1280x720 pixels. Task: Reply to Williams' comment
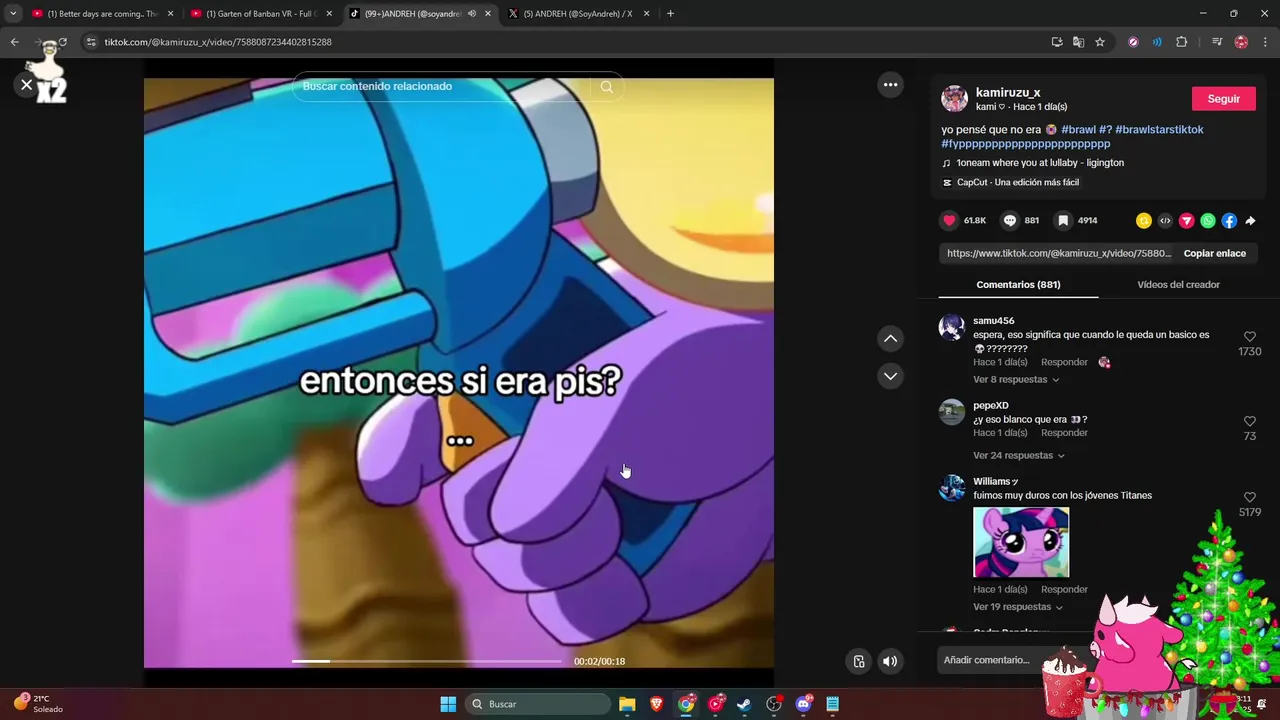click(1064, 590)
